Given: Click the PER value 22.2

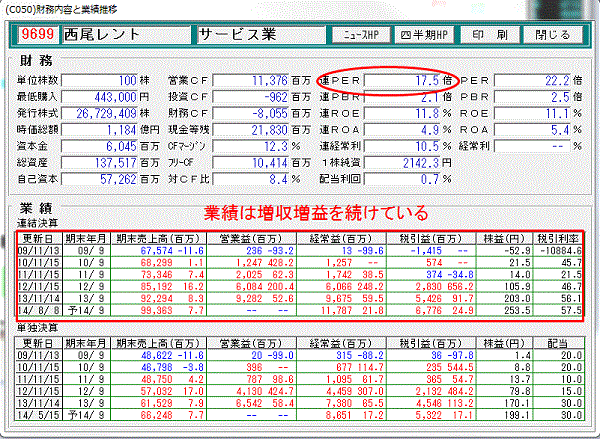Looking at the screenshot, I should (533, 80).
